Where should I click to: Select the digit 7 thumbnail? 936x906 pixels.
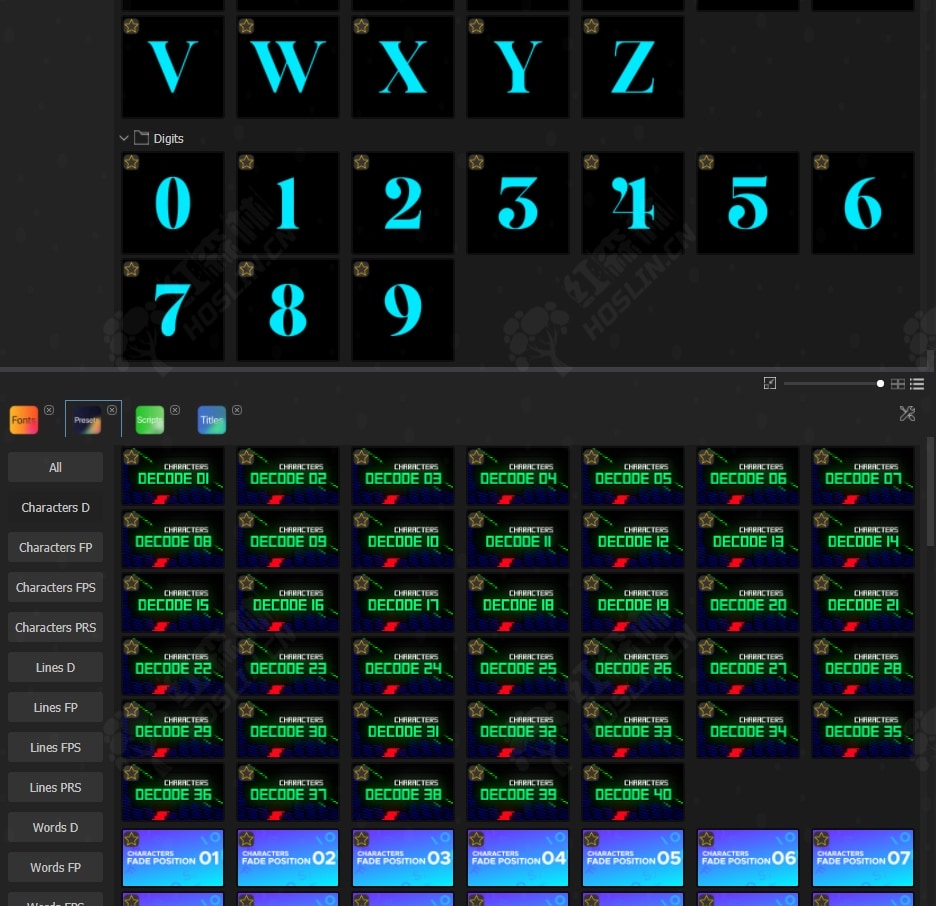[x=173, y=310]
